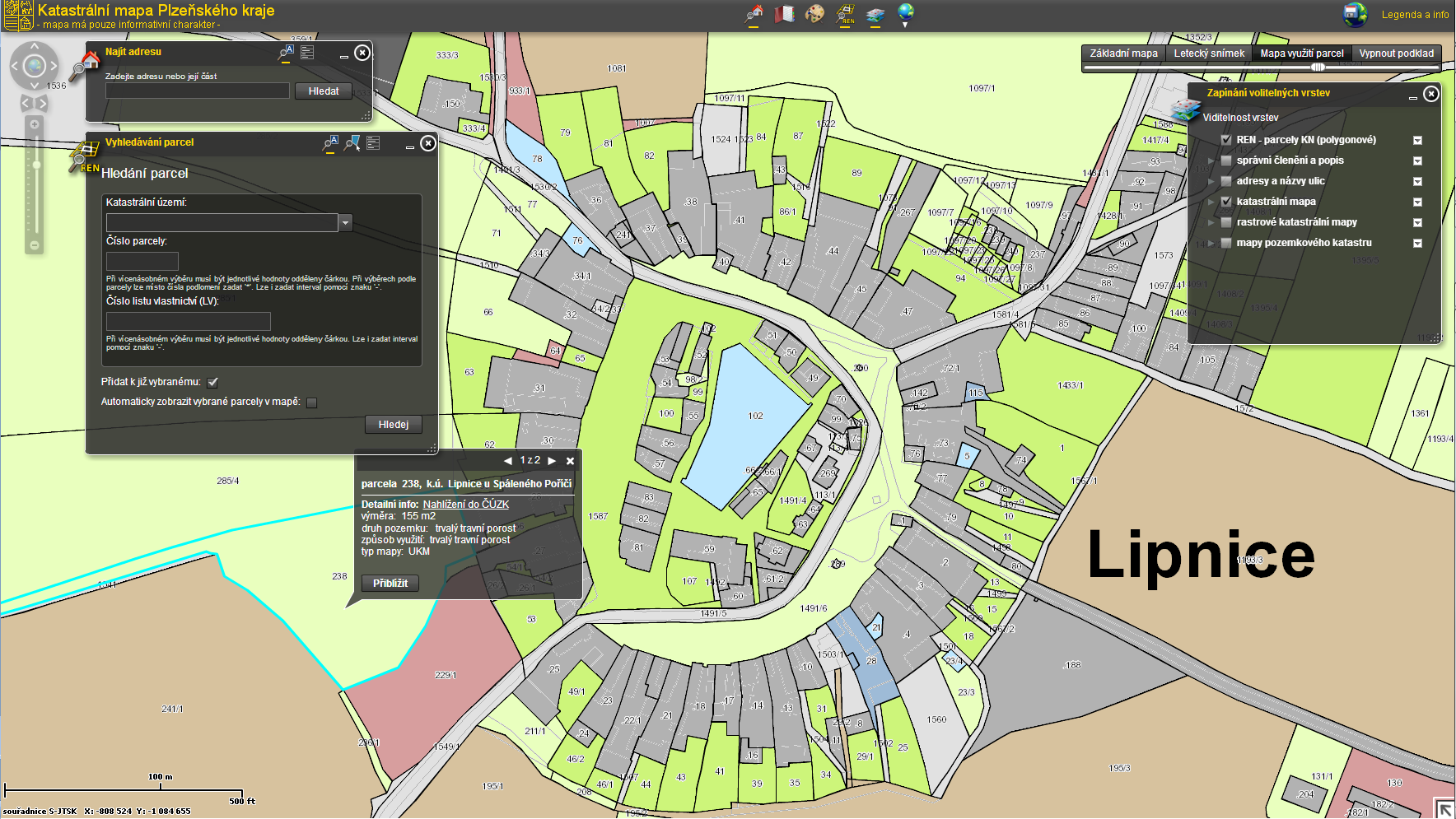Click Hledej to search parcels
This screenshot has width=1456, height=819.
coord(393,425)
